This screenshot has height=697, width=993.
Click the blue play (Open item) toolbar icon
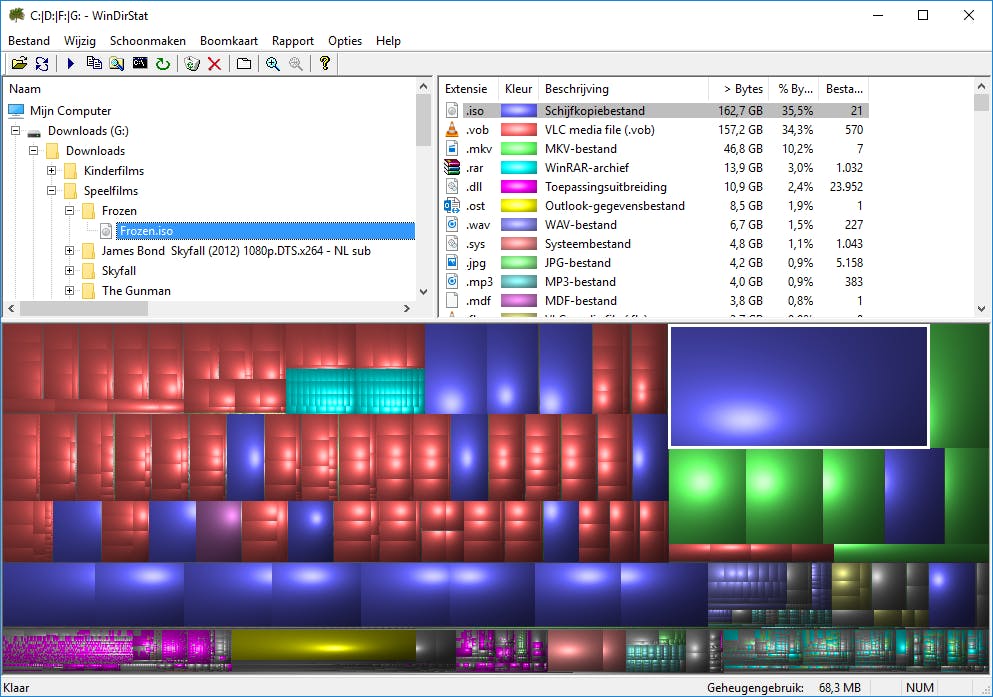click(71, 63)
